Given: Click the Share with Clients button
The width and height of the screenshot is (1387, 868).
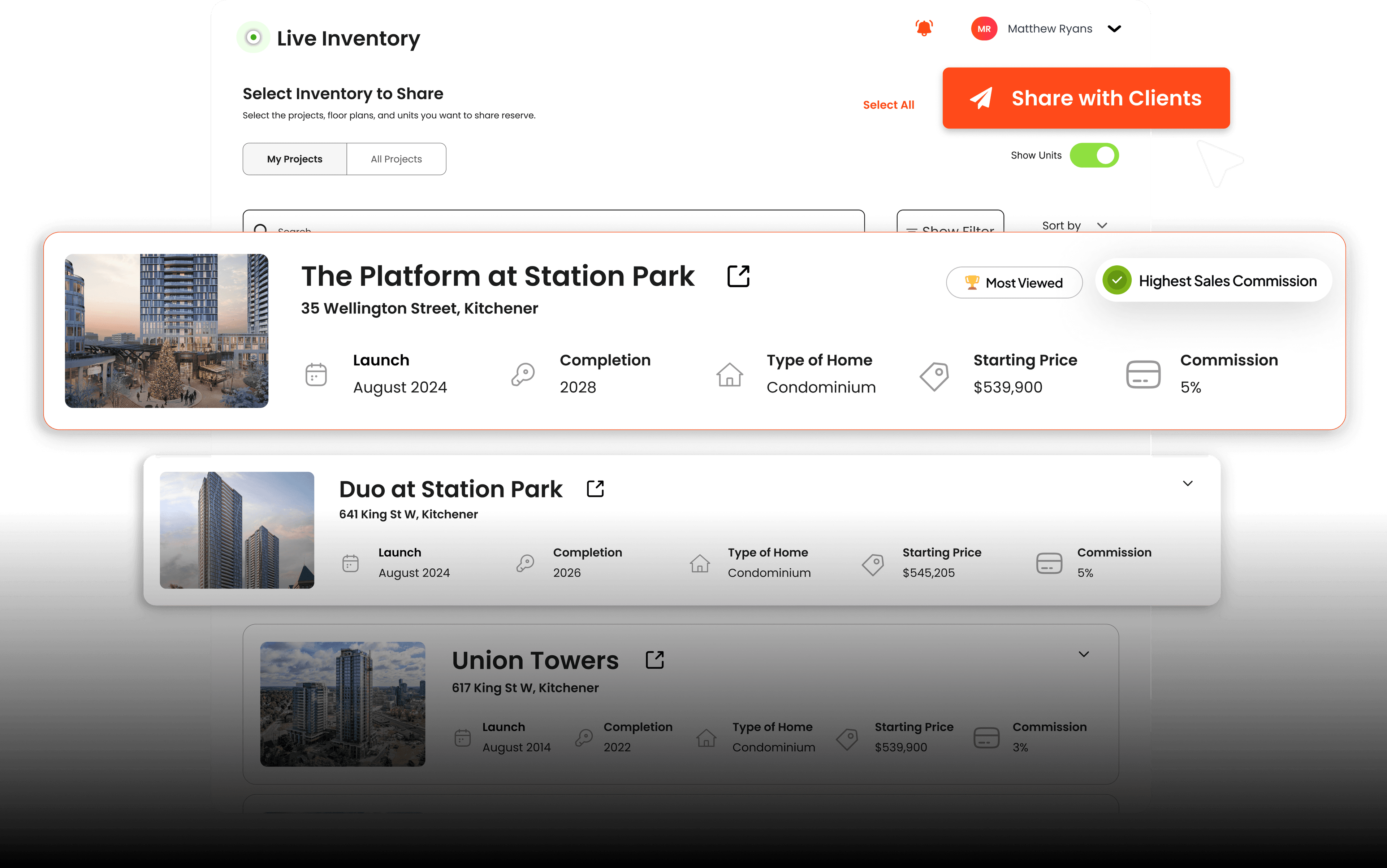Looking at the screenshot, I should (x=1085, y=98).
